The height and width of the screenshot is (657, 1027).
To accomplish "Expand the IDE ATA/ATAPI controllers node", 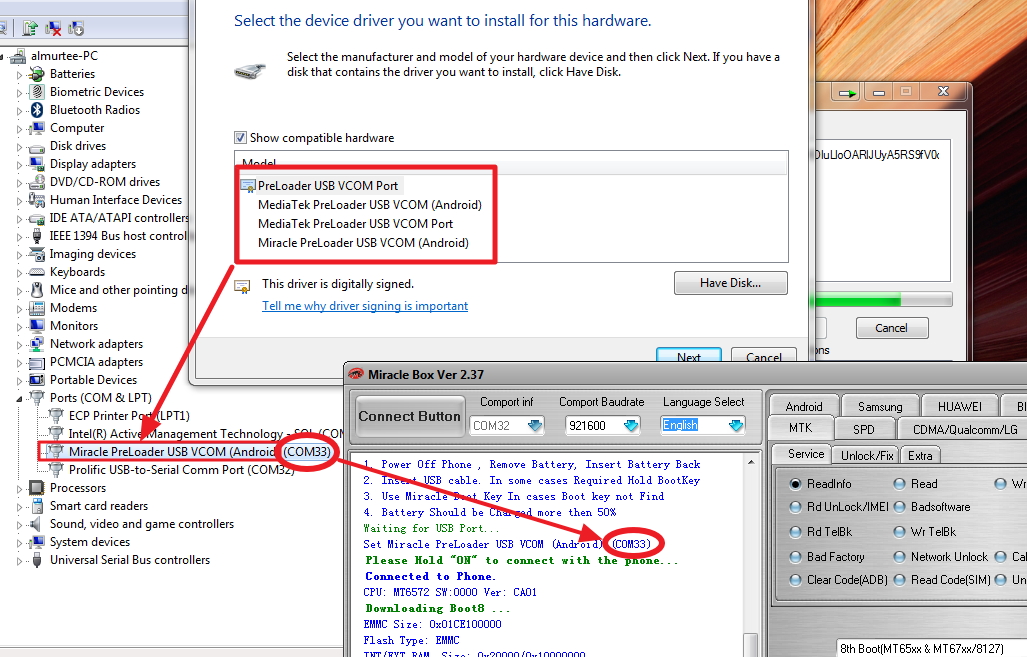I will click(x=20, y=219).
